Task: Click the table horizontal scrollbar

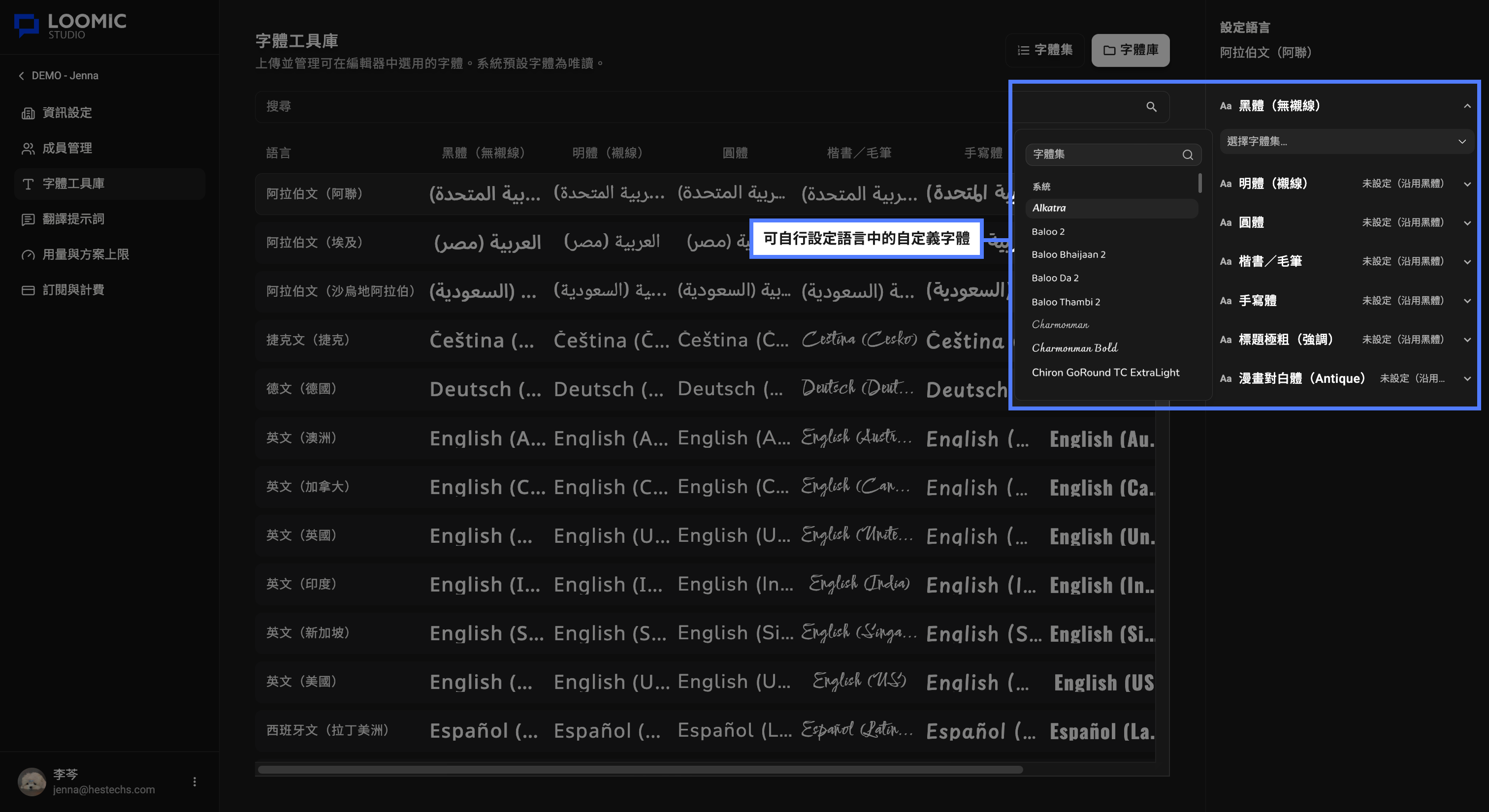Action: click(x=640, y=769)
